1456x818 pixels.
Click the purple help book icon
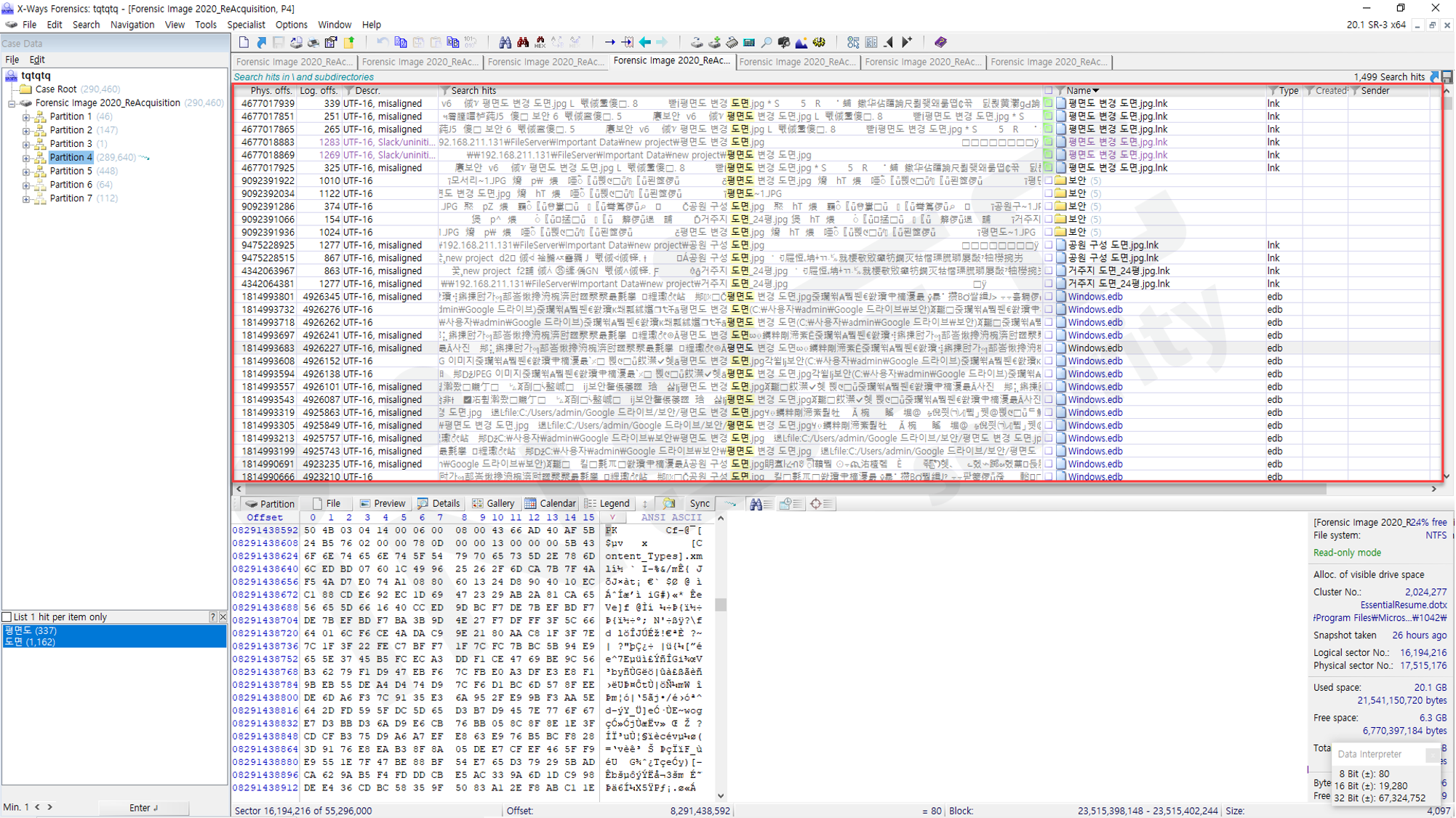(940, 42)
